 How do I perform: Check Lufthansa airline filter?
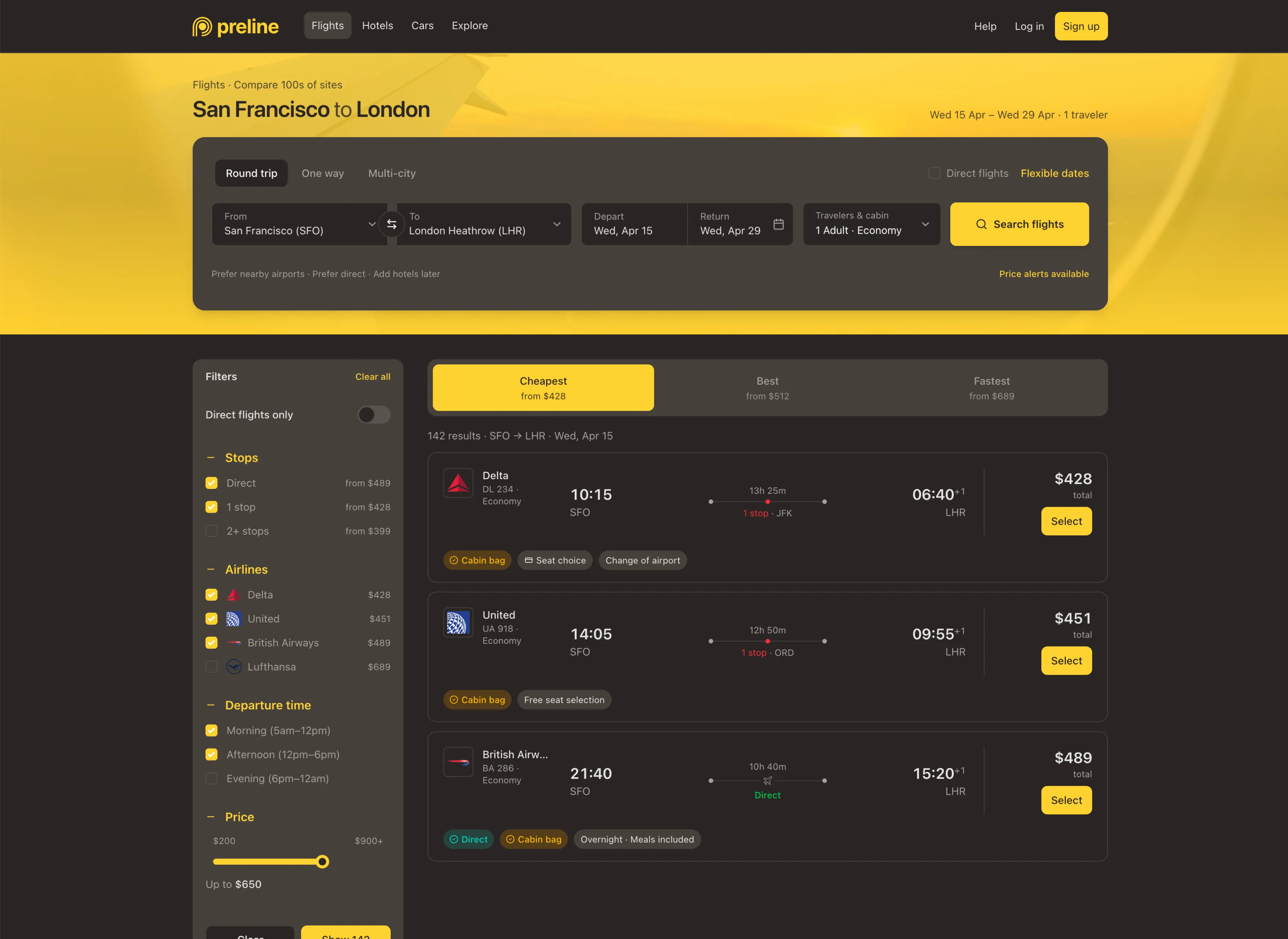point(211,667)
